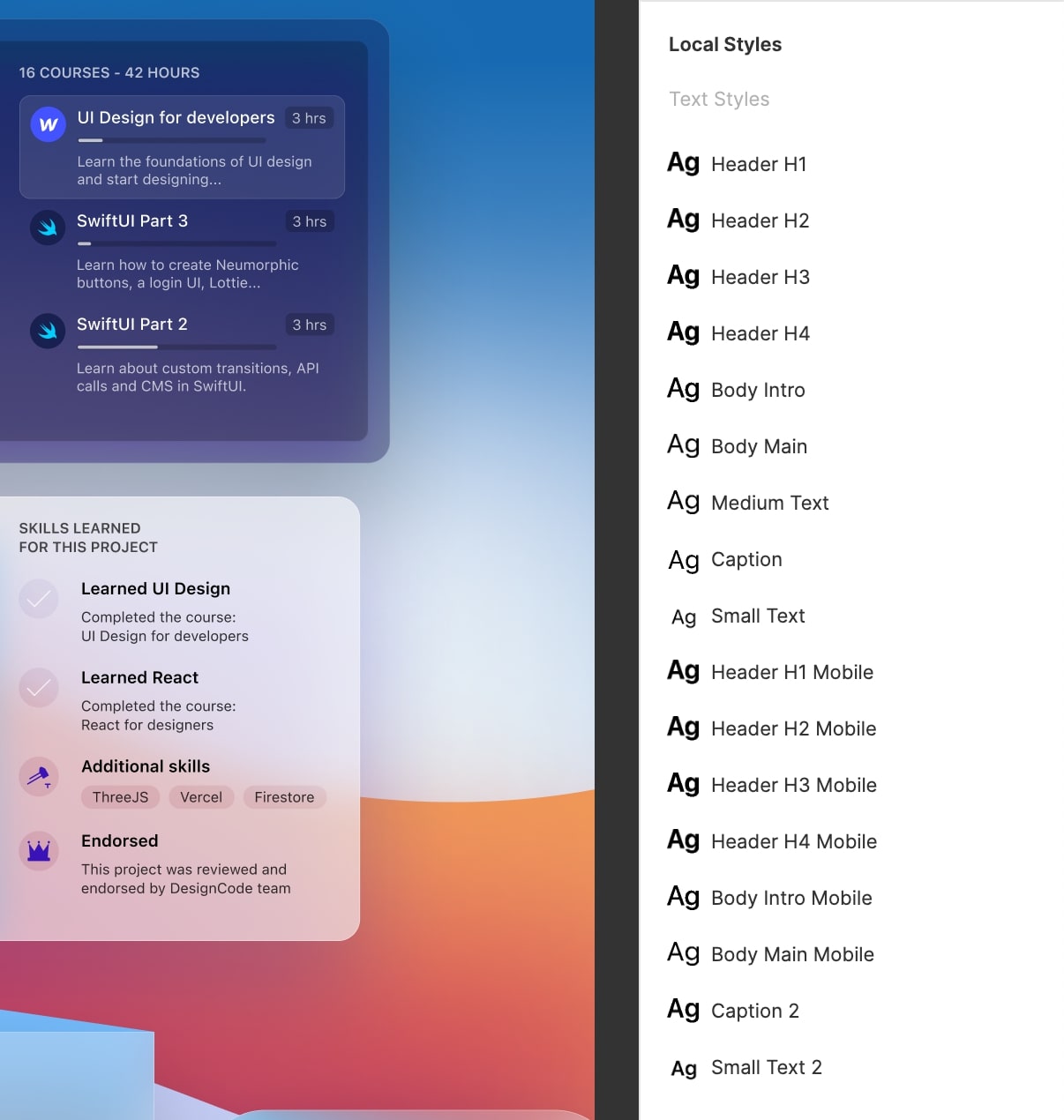Click the Text Styles section label
The image size is (1064, 1120).
pos(719,99)
